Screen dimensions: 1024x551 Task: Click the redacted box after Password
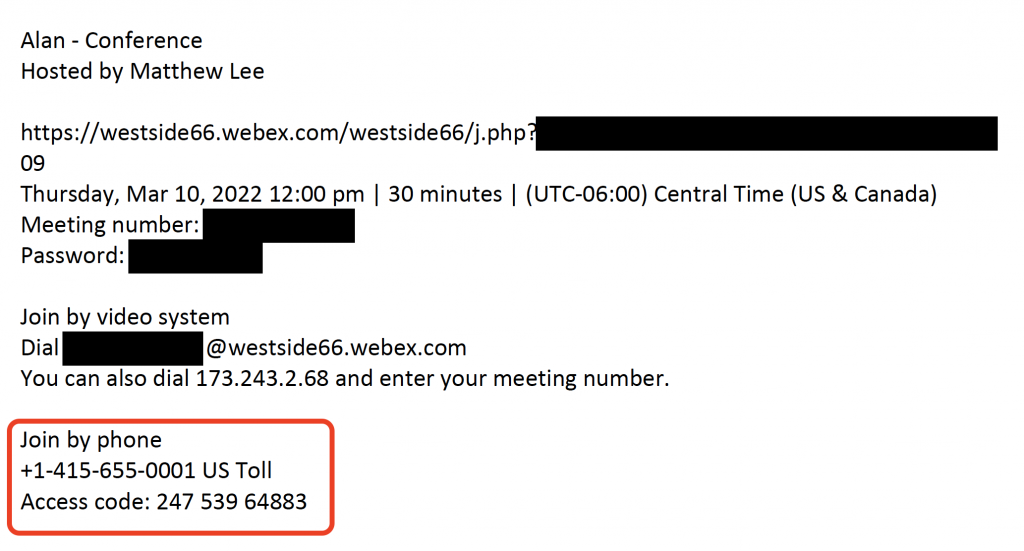pos(195,257)
